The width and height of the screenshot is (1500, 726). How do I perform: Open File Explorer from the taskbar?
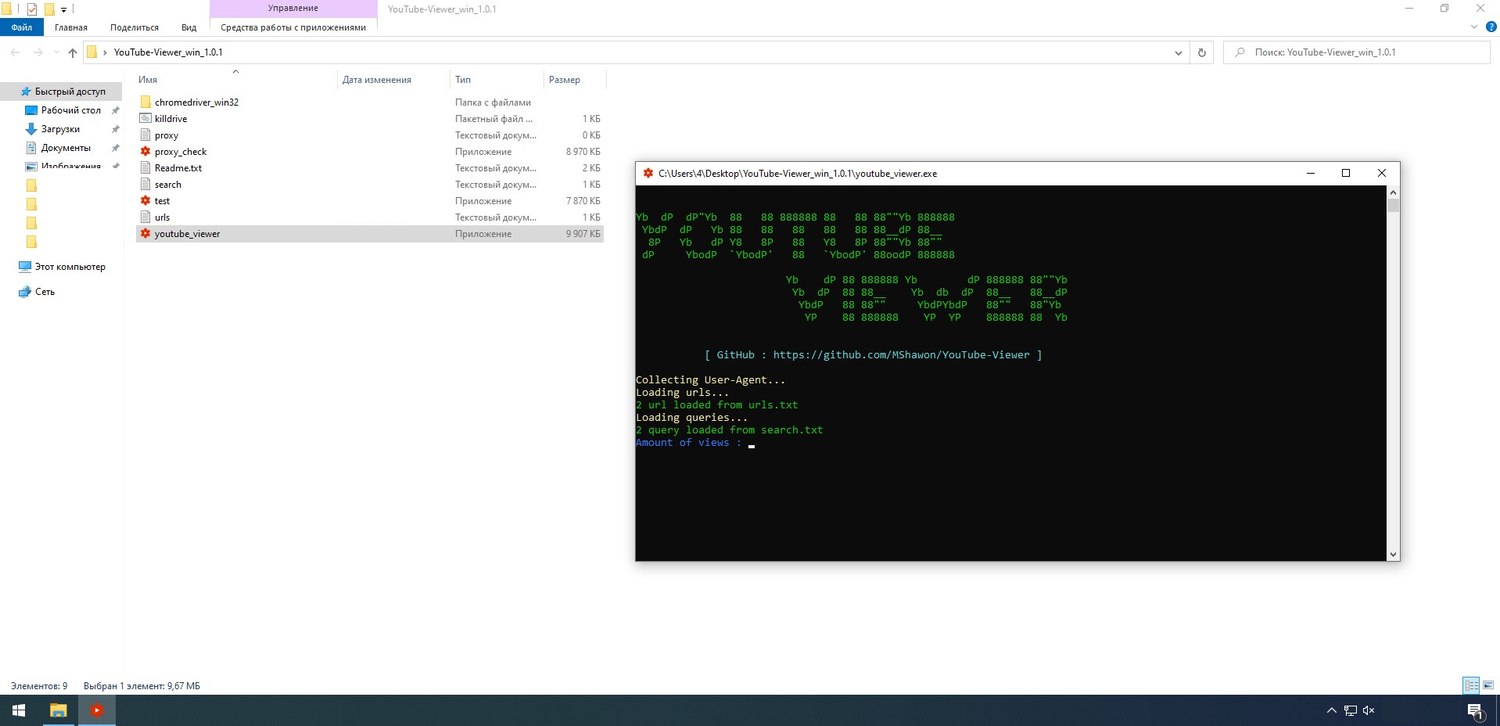[x=58, y=711]
